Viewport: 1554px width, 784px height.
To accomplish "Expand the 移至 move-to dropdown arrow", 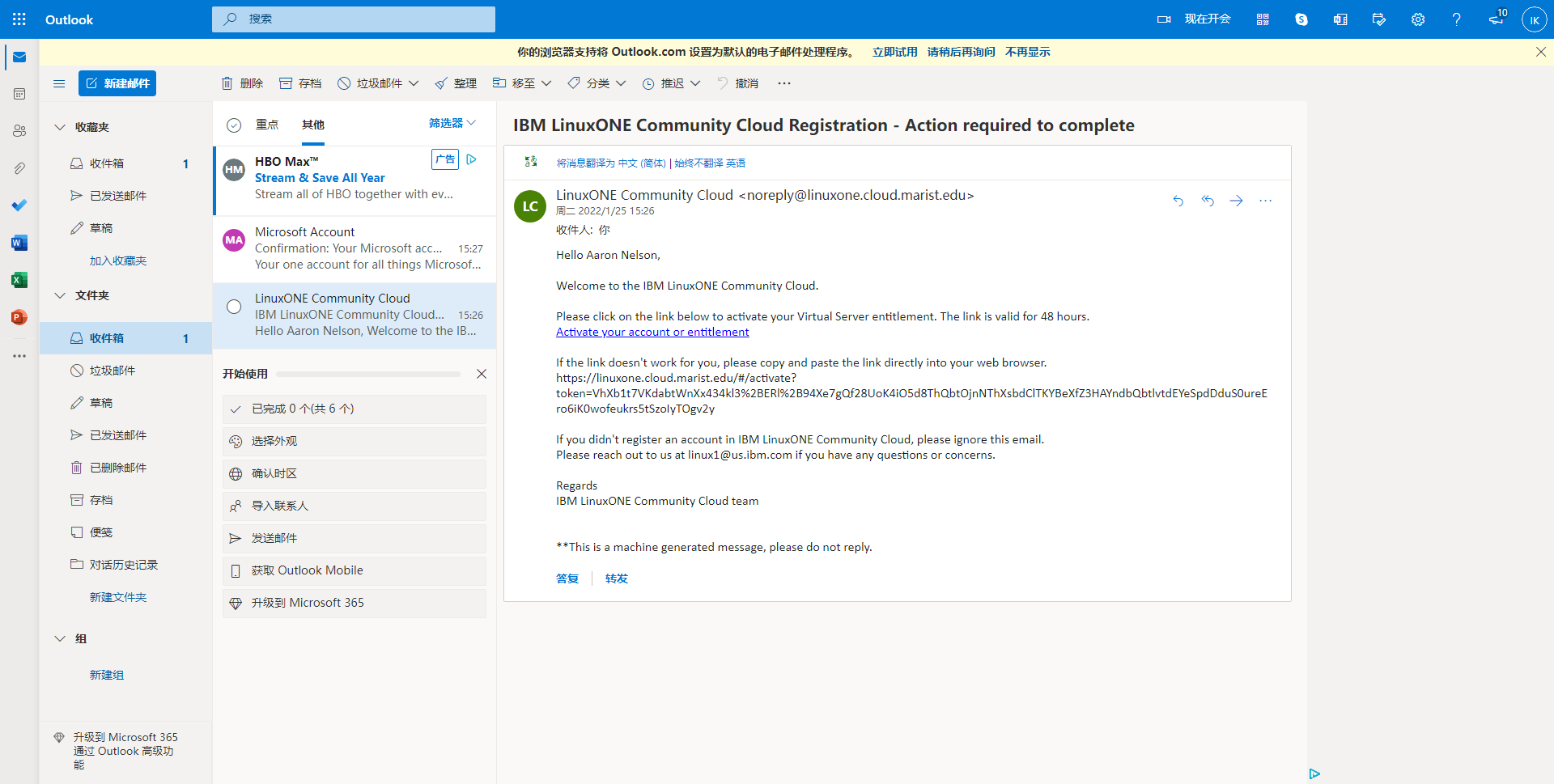I will pyautogui.click(x=546, y=83).
